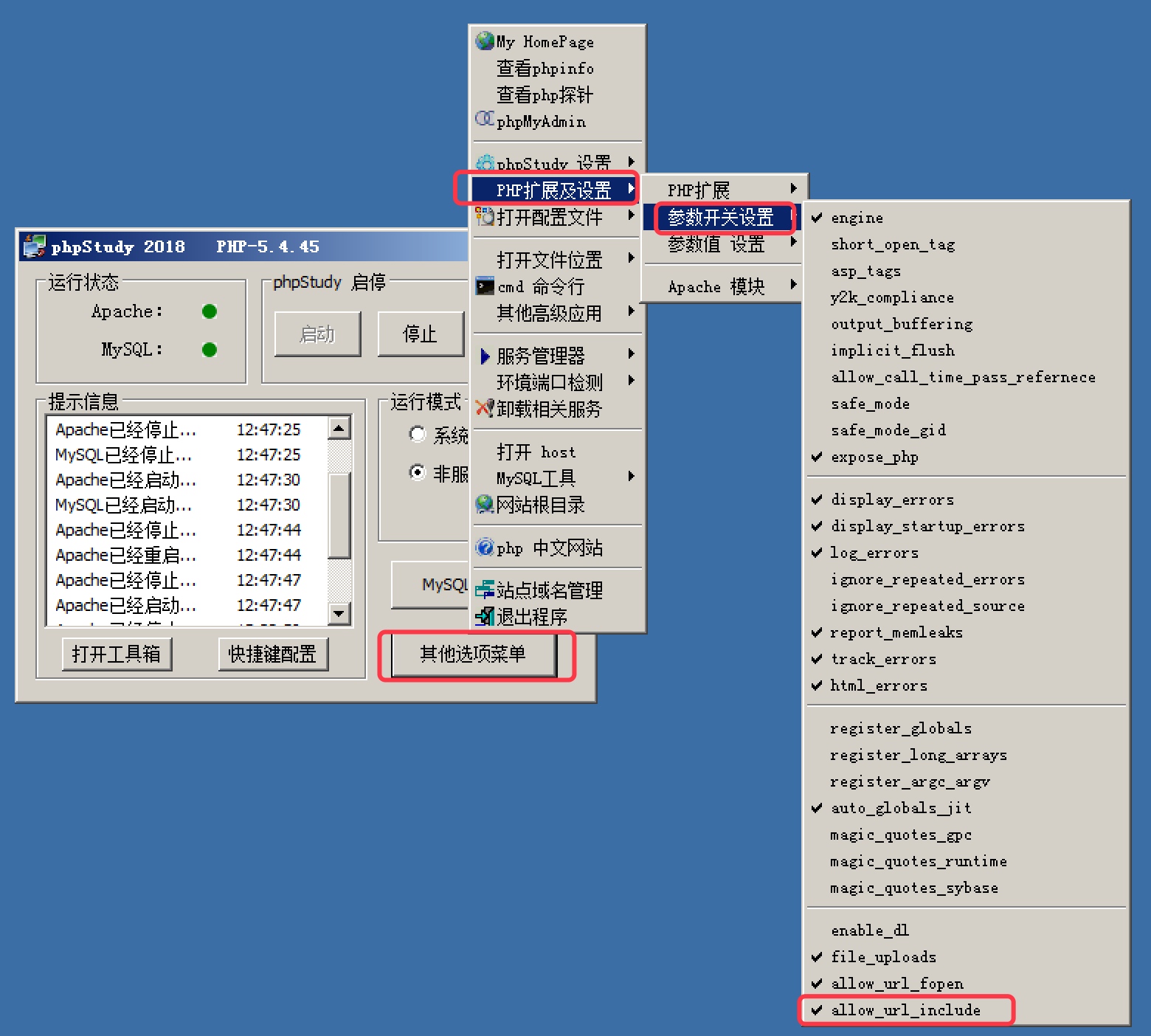The width and height of the screenshot is (1151, 1036).
Task: Click the Apache green status indicator
Action: tap(210, 311)
